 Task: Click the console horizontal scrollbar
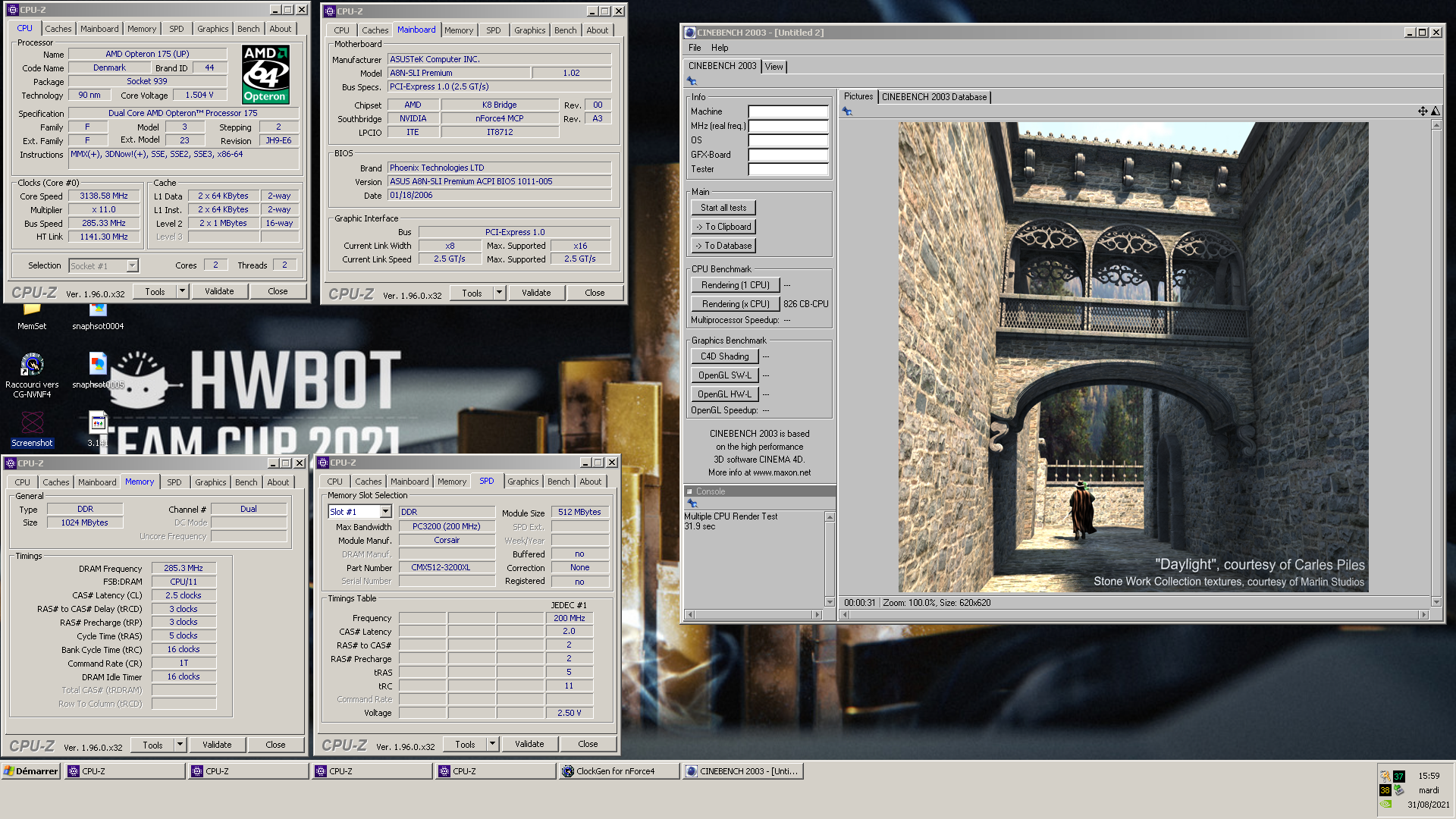[753, 614]
